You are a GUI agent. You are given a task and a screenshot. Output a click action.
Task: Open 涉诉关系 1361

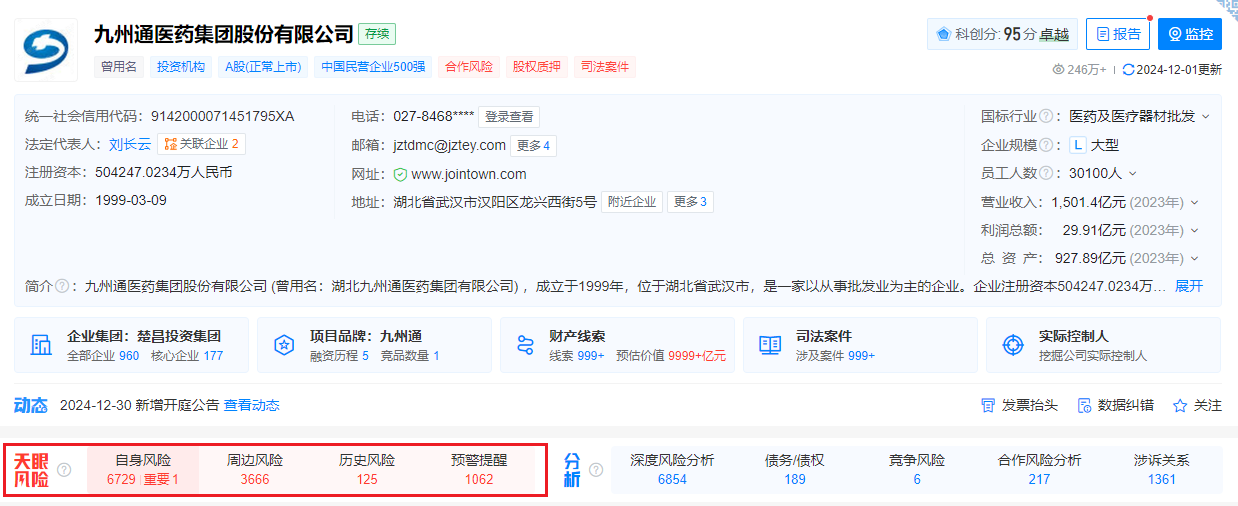coord(1162,470)
